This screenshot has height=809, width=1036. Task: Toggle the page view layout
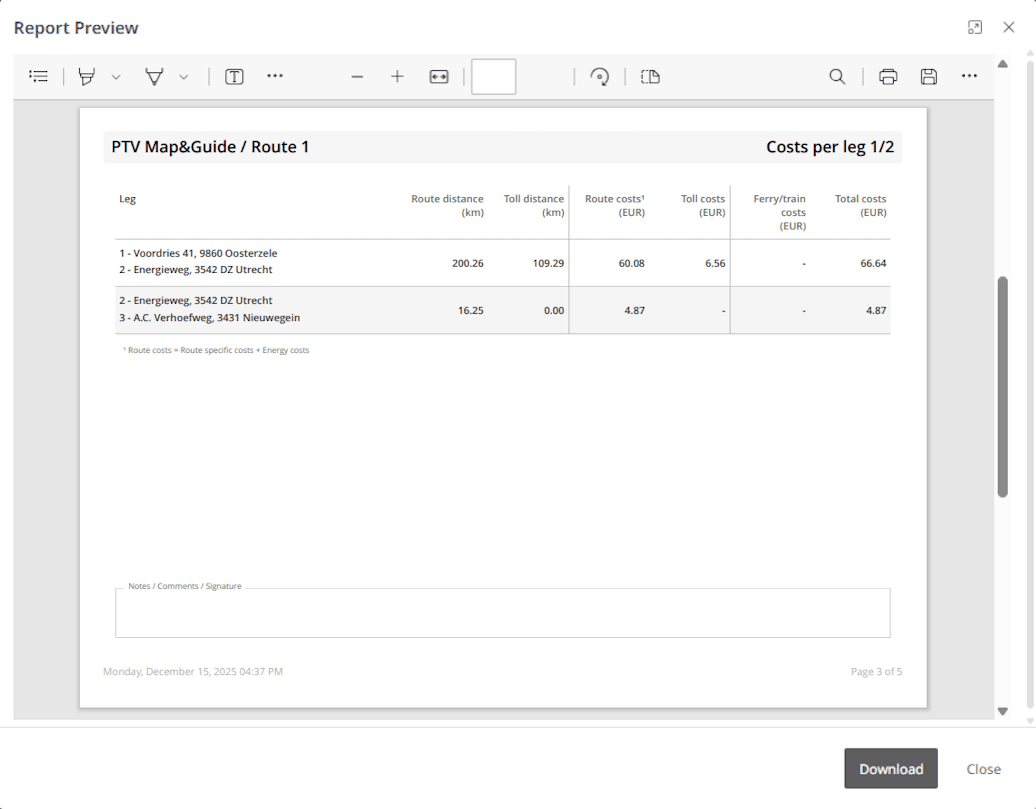tap(650, 76)
